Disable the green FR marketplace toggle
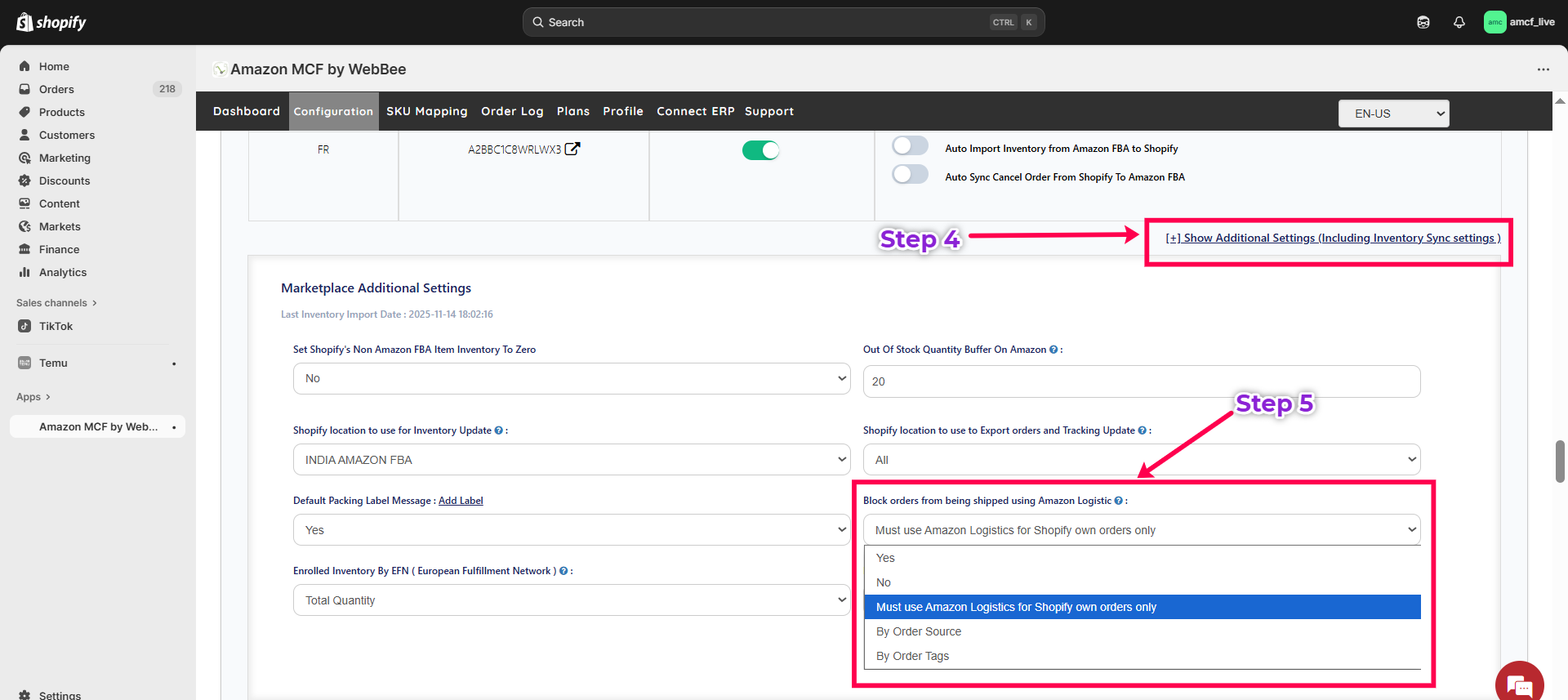Screen dimensions: 1568x700 (x=760, y=150)
